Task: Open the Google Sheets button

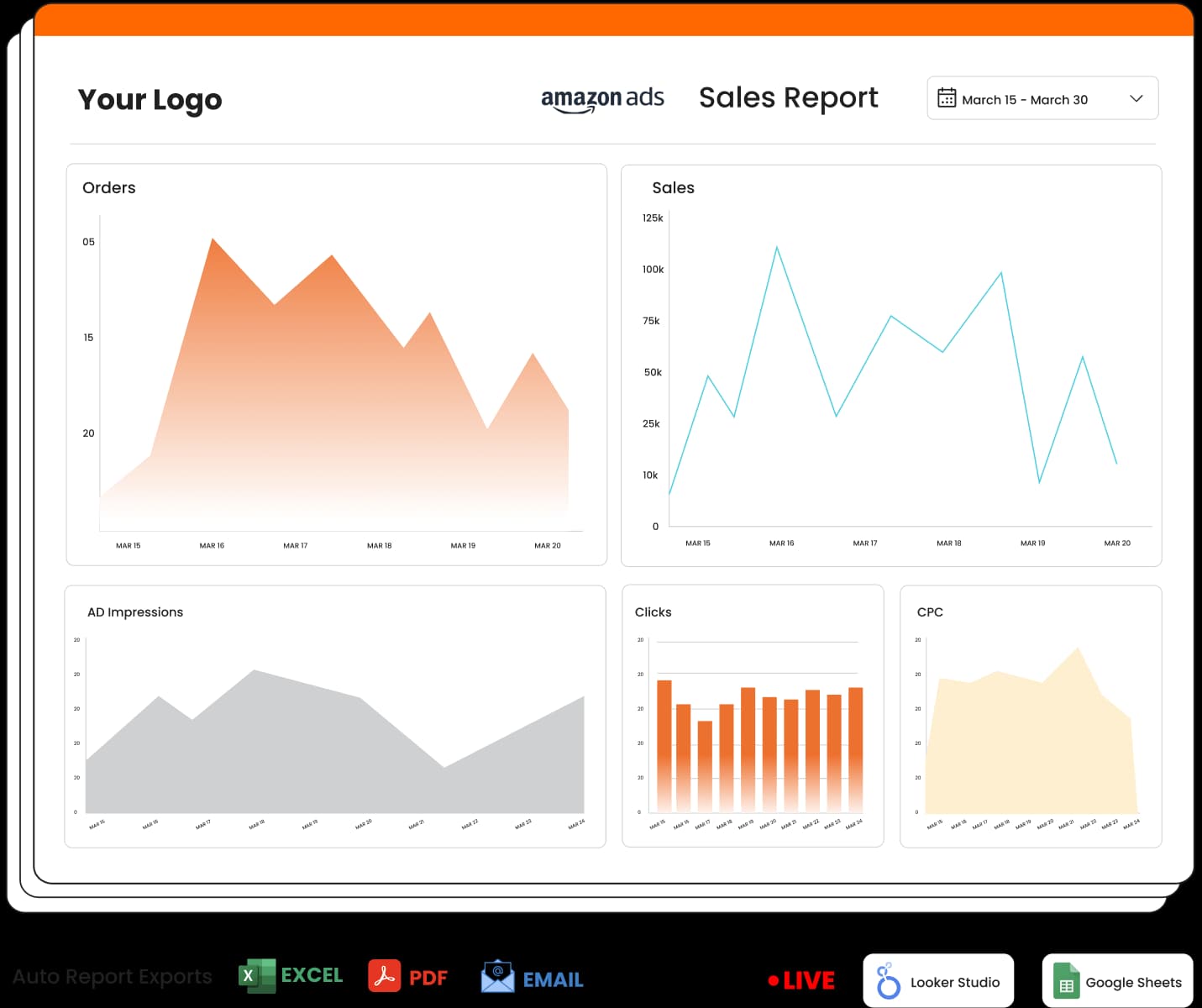Action: pos(1117,981)
